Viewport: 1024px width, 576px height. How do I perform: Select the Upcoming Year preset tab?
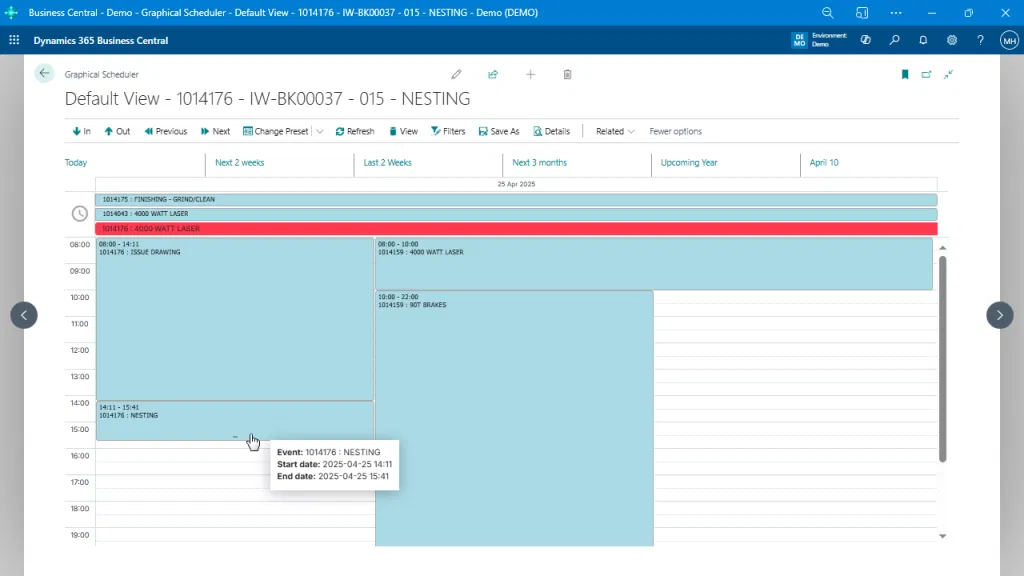click(689, 162)
